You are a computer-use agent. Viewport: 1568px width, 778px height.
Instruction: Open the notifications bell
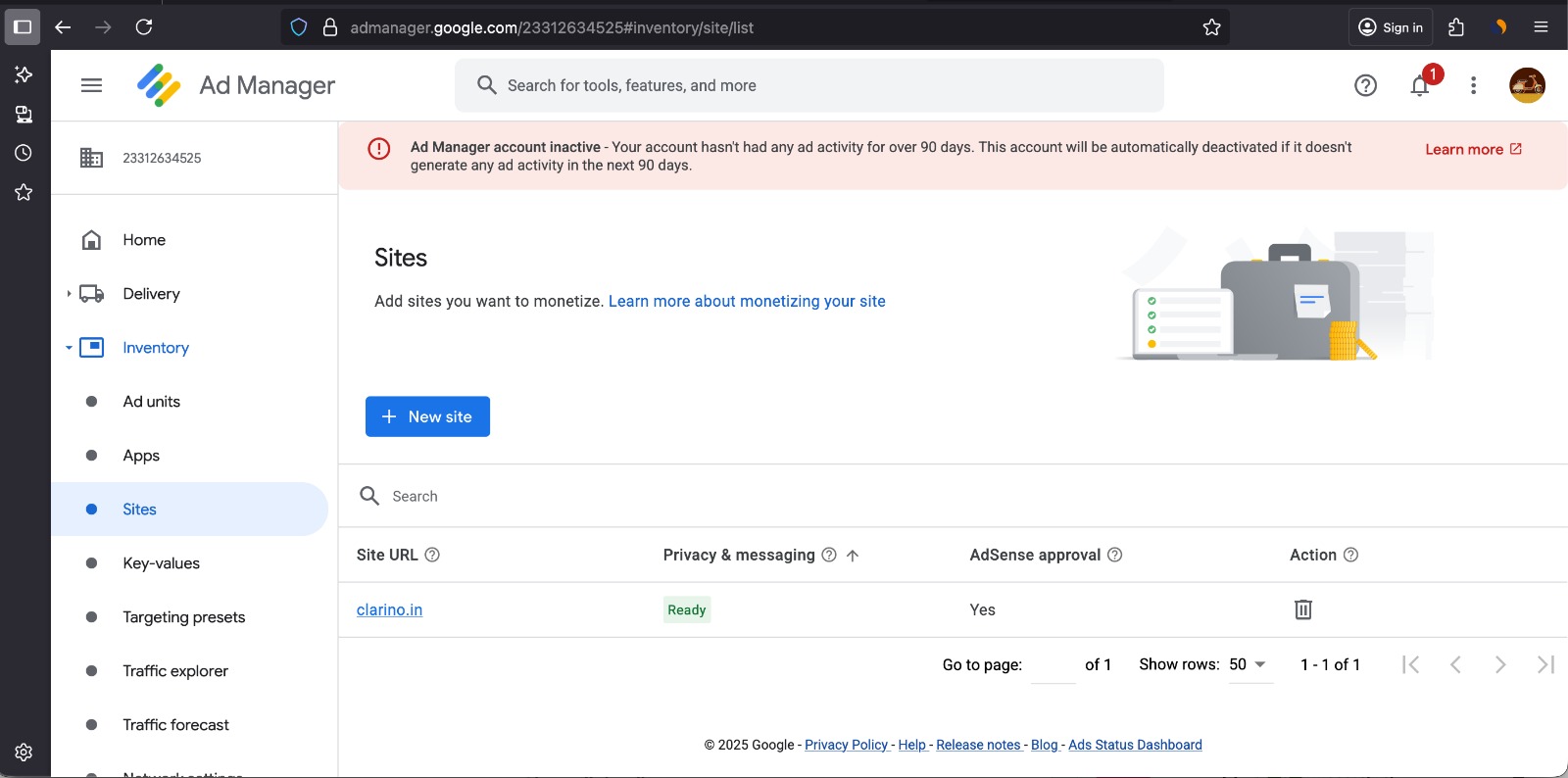1419,86
